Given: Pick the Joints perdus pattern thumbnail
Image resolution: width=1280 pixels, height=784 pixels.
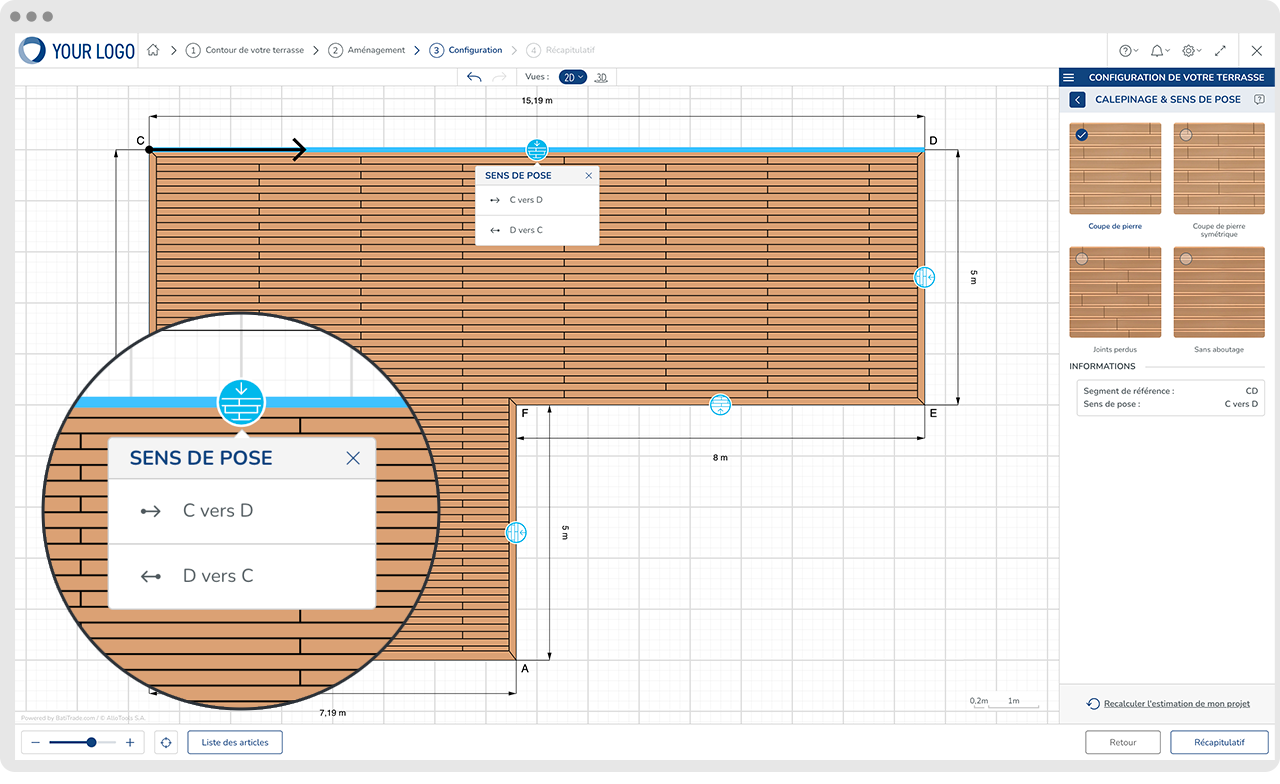Looking at the screenshot, I should point(1116,292).
